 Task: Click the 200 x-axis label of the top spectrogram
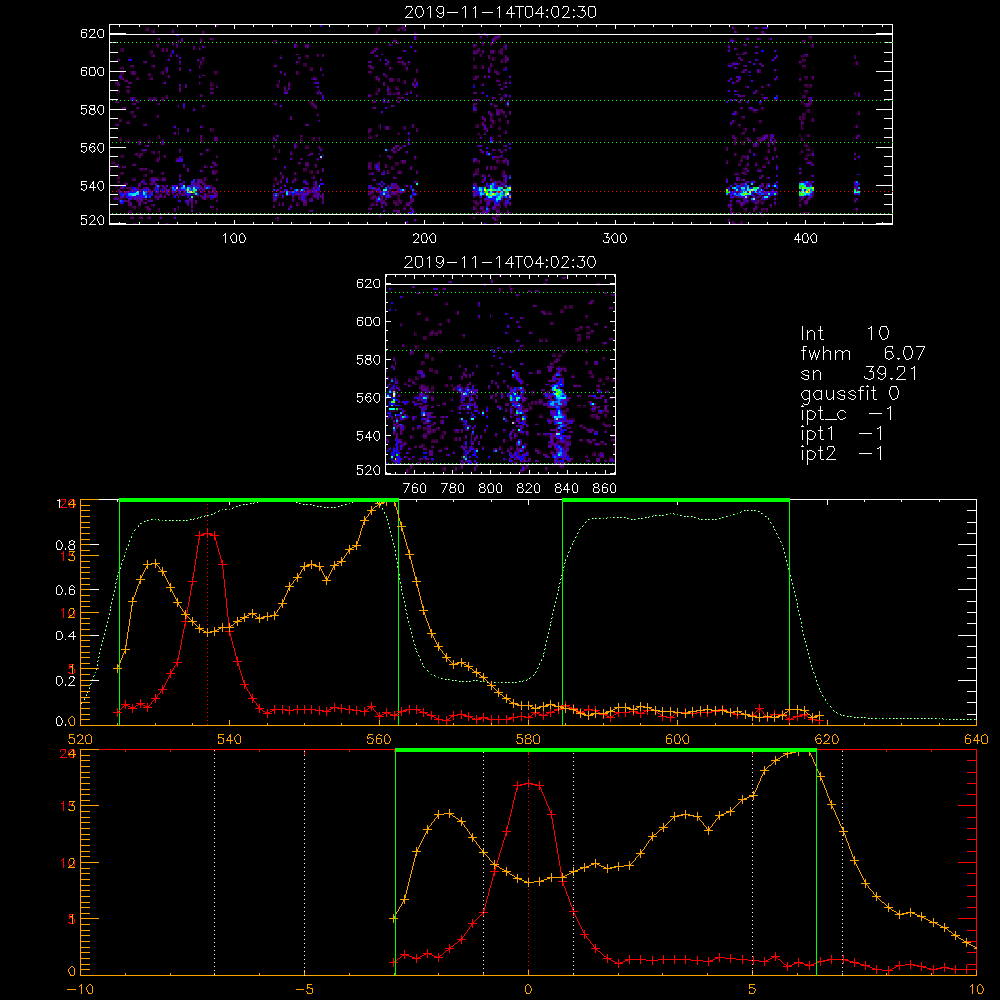coord(425,239)
